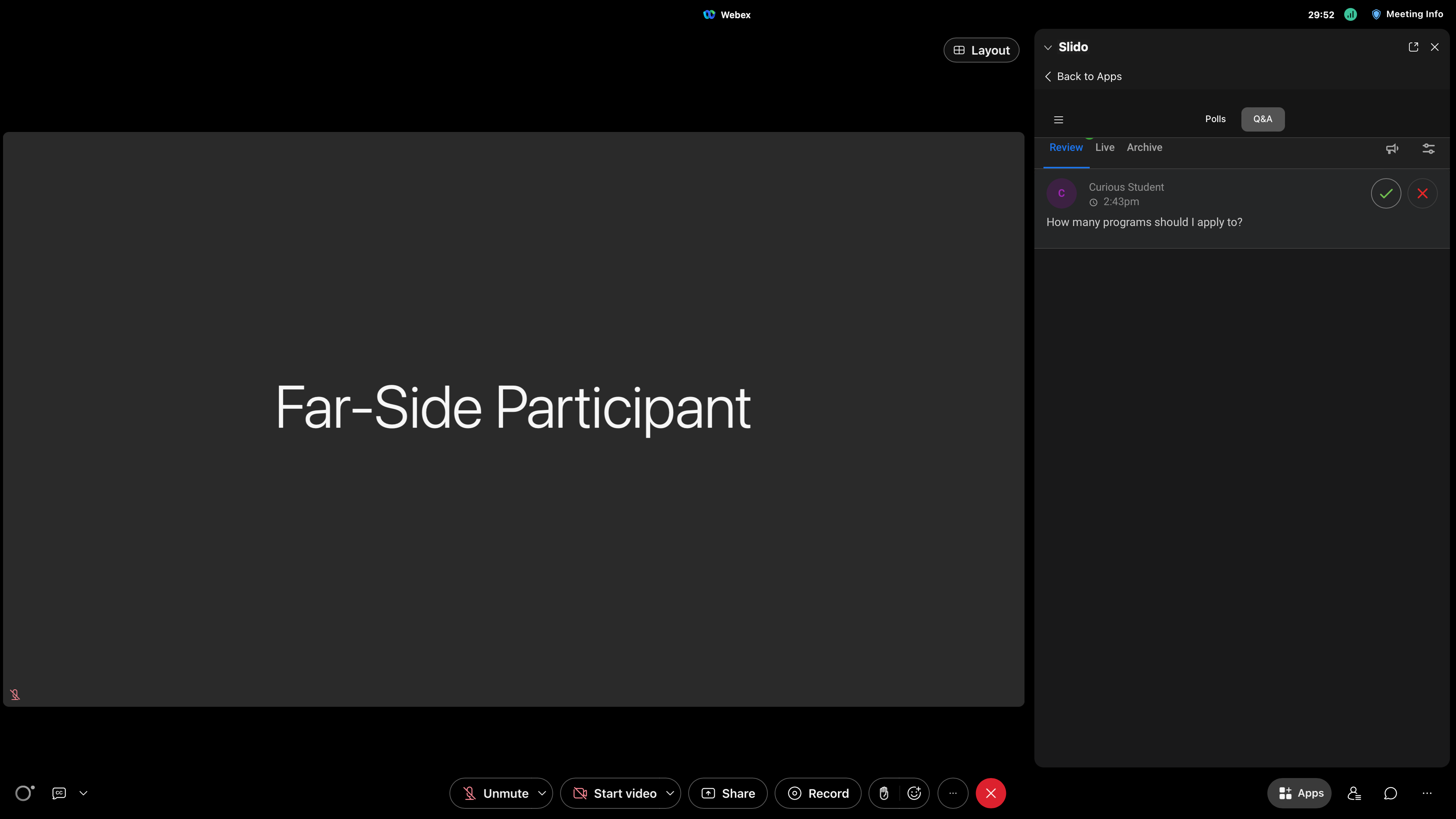Show the participants list
The image size is (1456, 819).
pyautogui.click(x=1354, y=793)
